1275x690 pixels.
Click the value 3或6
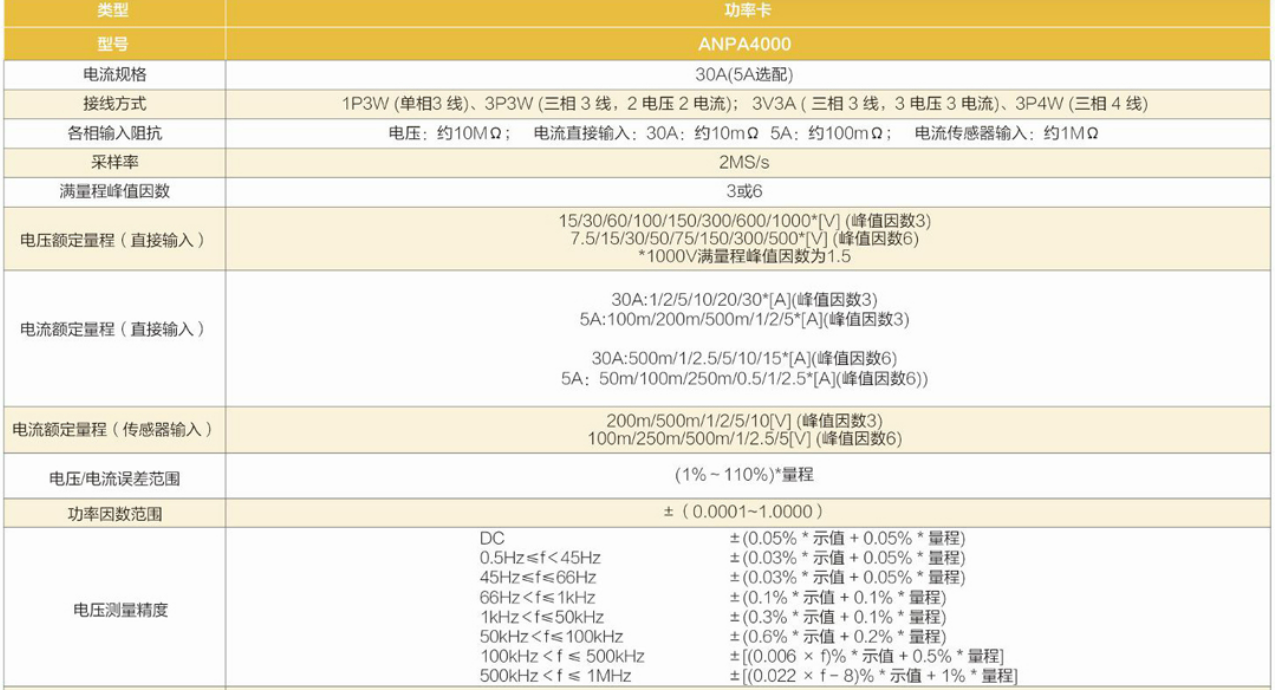pyautogui.click(x=745, y=191)
